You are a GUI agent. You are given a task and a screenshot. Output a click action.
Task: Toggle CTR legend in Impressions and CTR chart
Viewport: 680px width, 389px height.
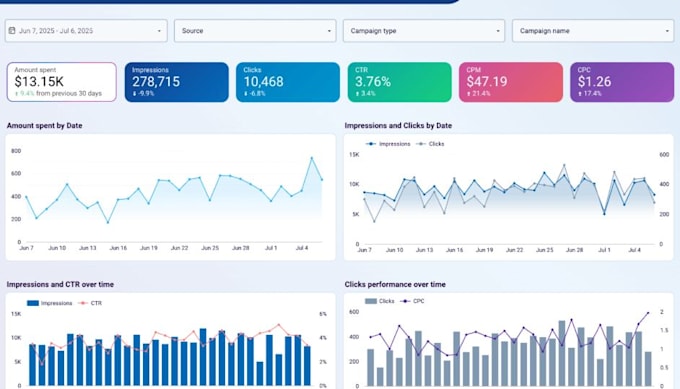point(90,303)
